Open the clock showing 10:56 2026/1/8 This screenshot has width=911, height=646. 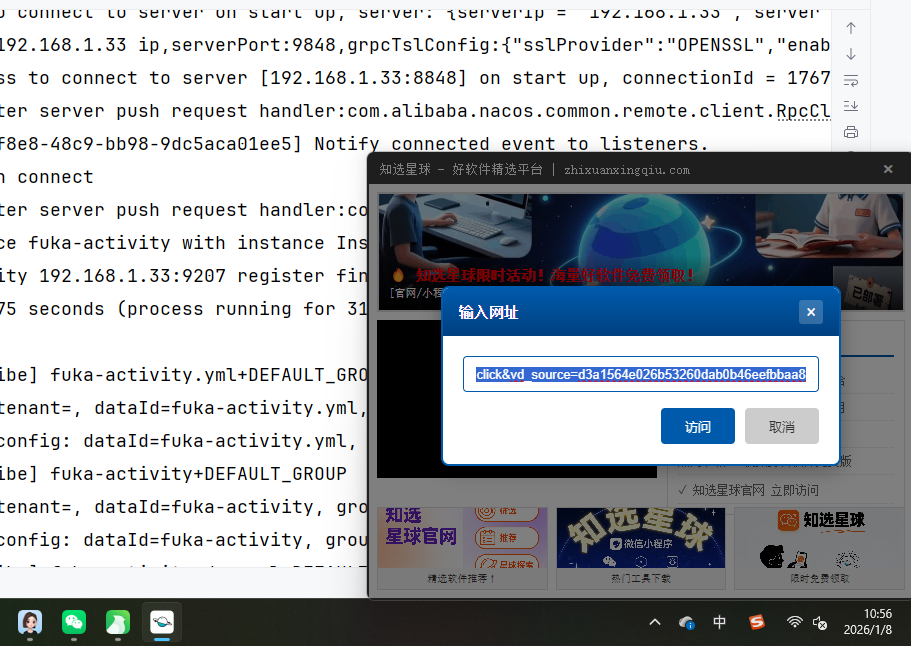[868, 622]
